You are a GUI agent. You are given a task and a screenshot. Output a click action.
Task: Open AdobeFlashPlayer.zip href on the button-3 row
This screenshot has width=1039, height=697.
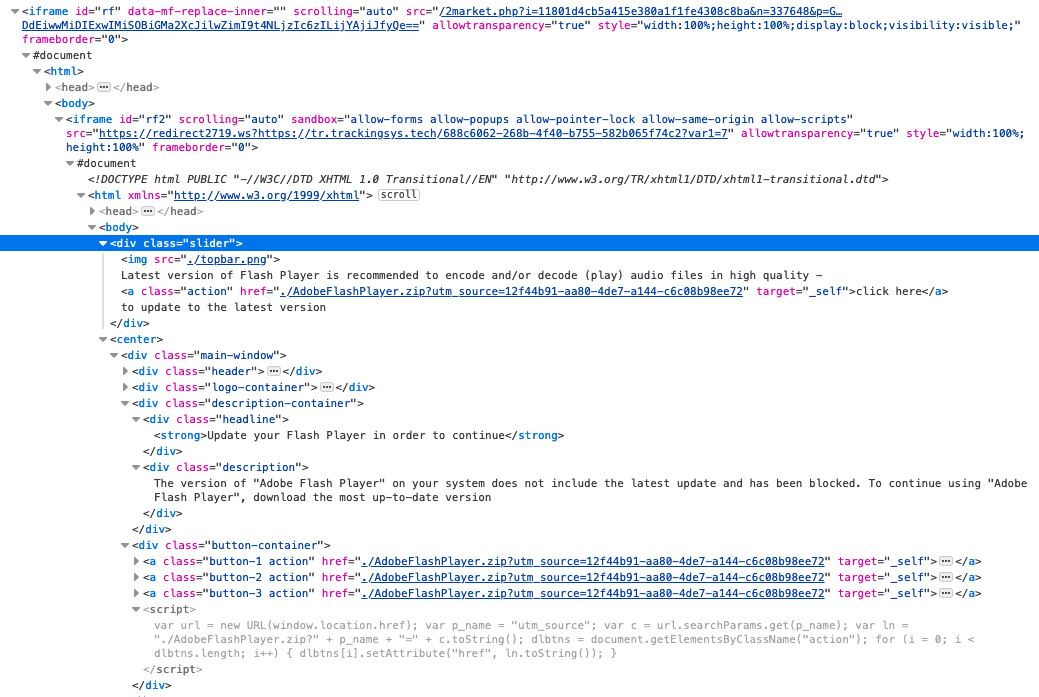[593, 593]
